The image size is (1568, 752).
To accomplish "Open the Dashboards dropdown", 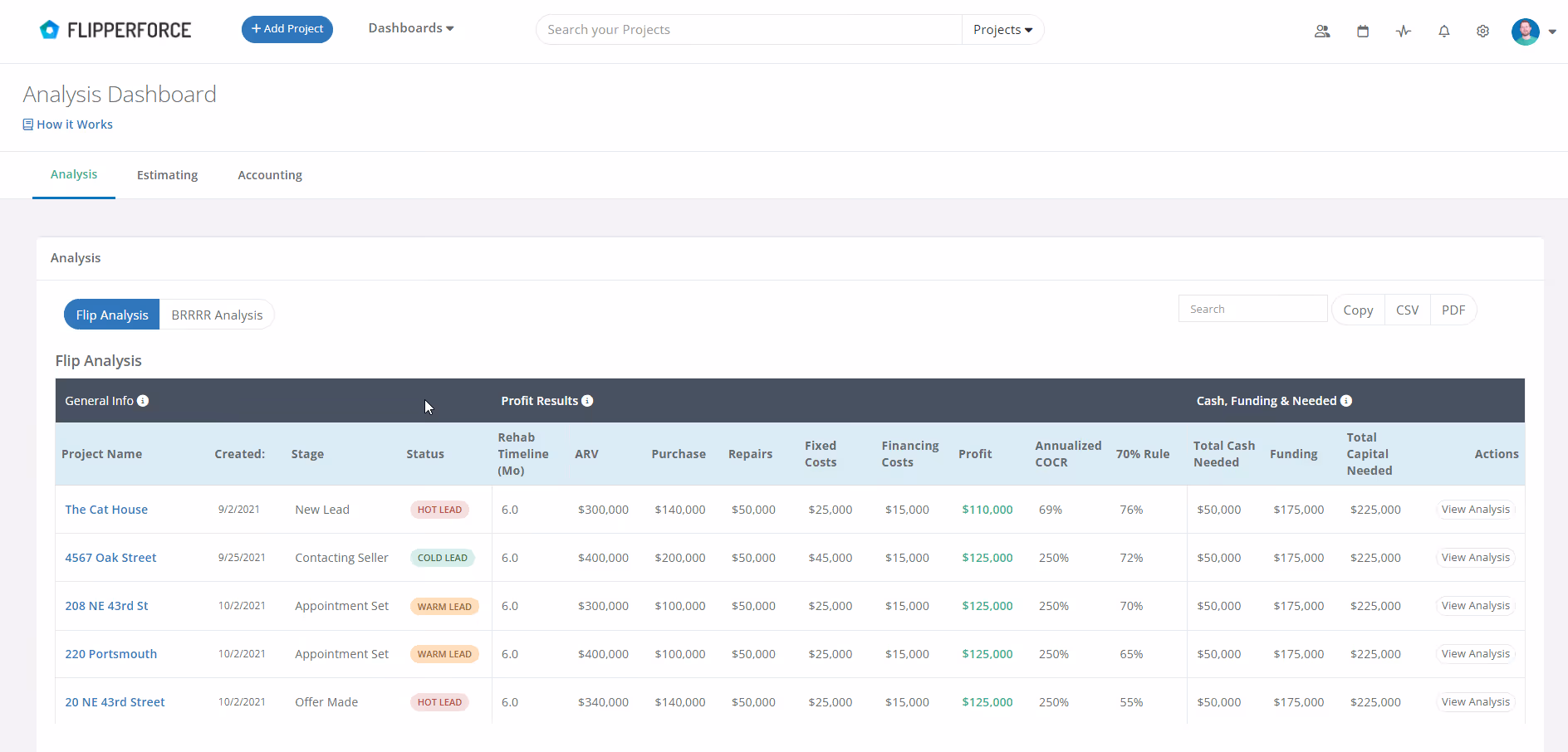I will (411, 28).
